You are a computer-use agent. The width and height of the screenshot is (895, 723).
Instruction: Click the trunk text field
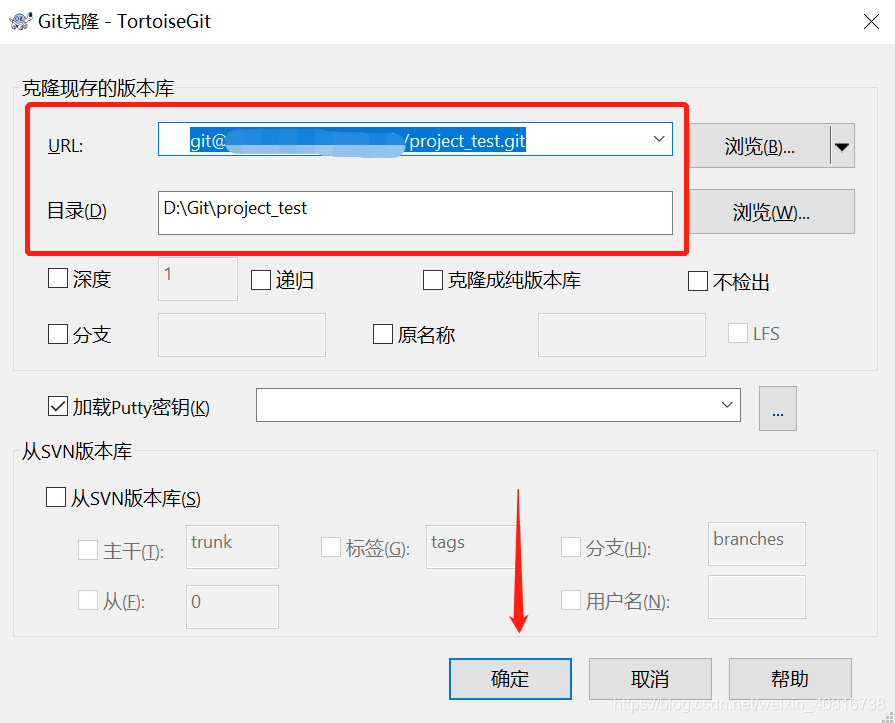click(232, 547)
